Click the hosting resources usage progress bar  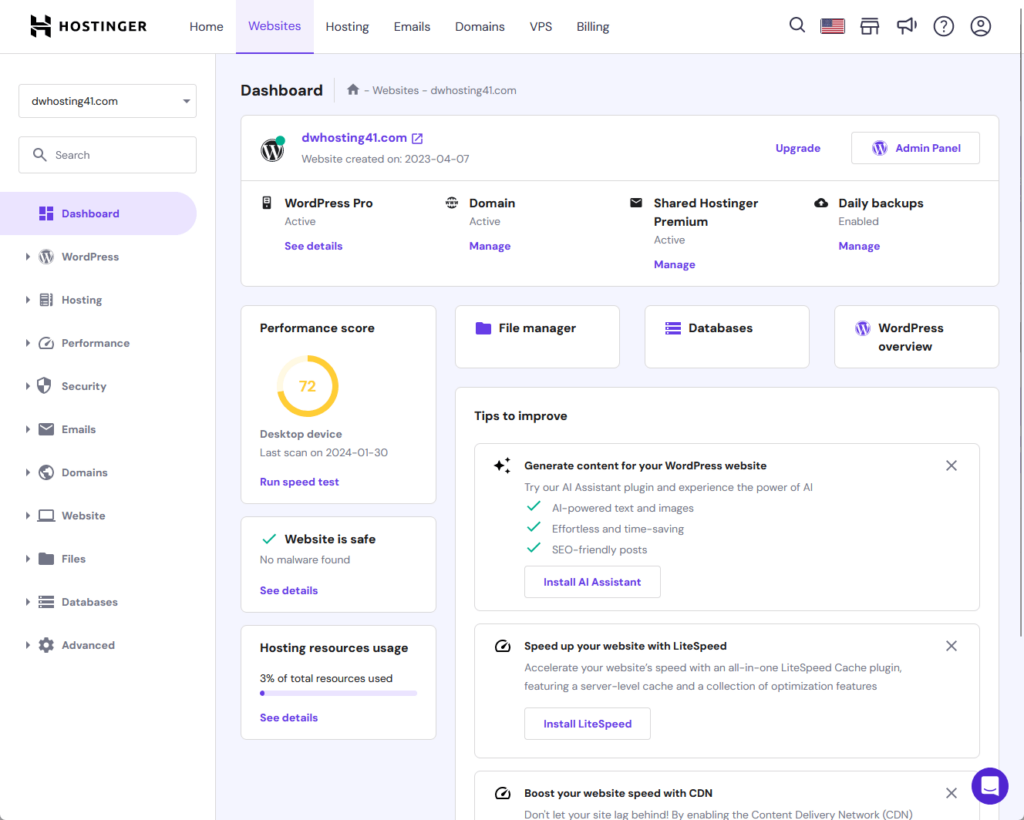[338, 693]
